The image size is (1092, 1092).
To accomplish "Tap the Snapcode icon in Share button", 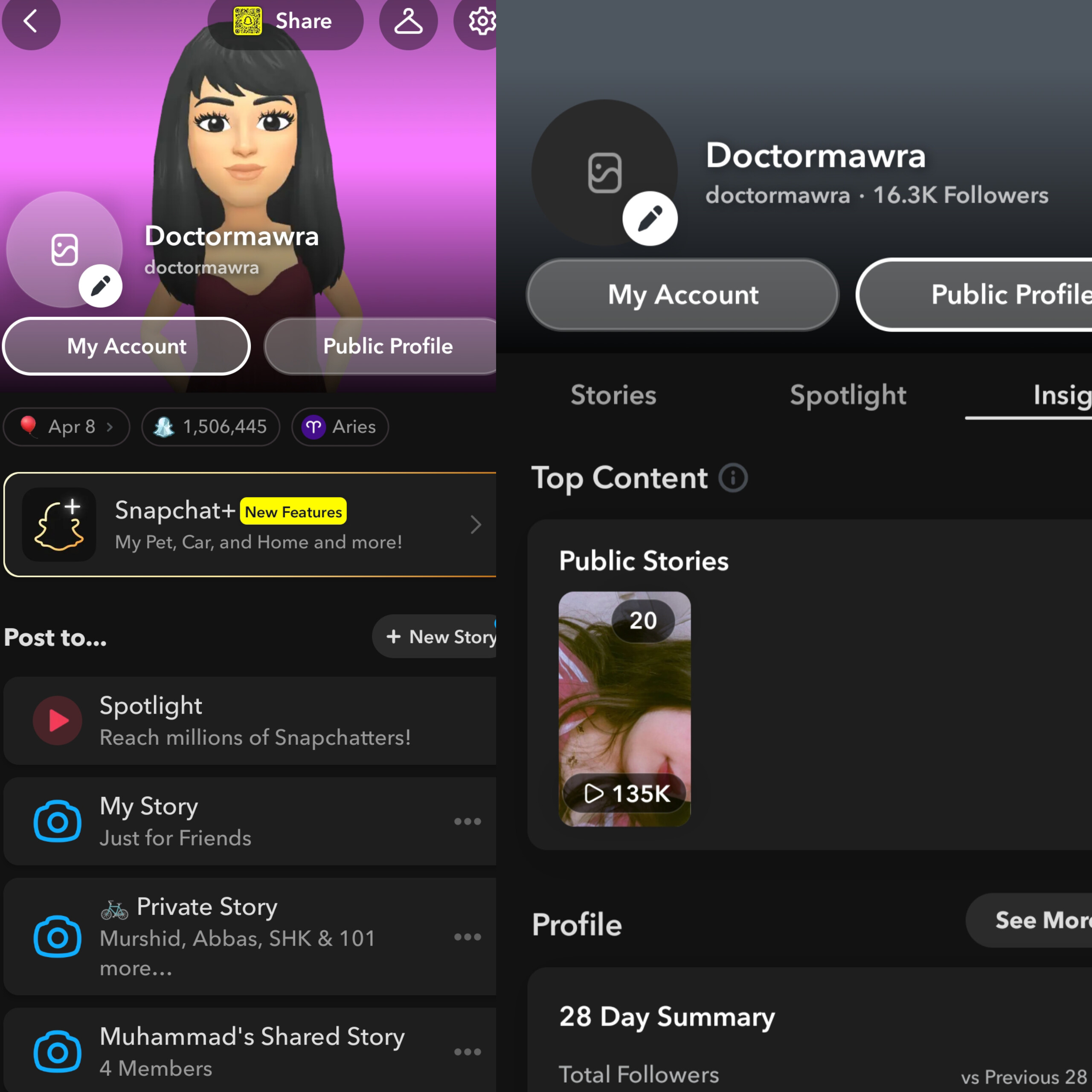I will click(x=247, y=21).
